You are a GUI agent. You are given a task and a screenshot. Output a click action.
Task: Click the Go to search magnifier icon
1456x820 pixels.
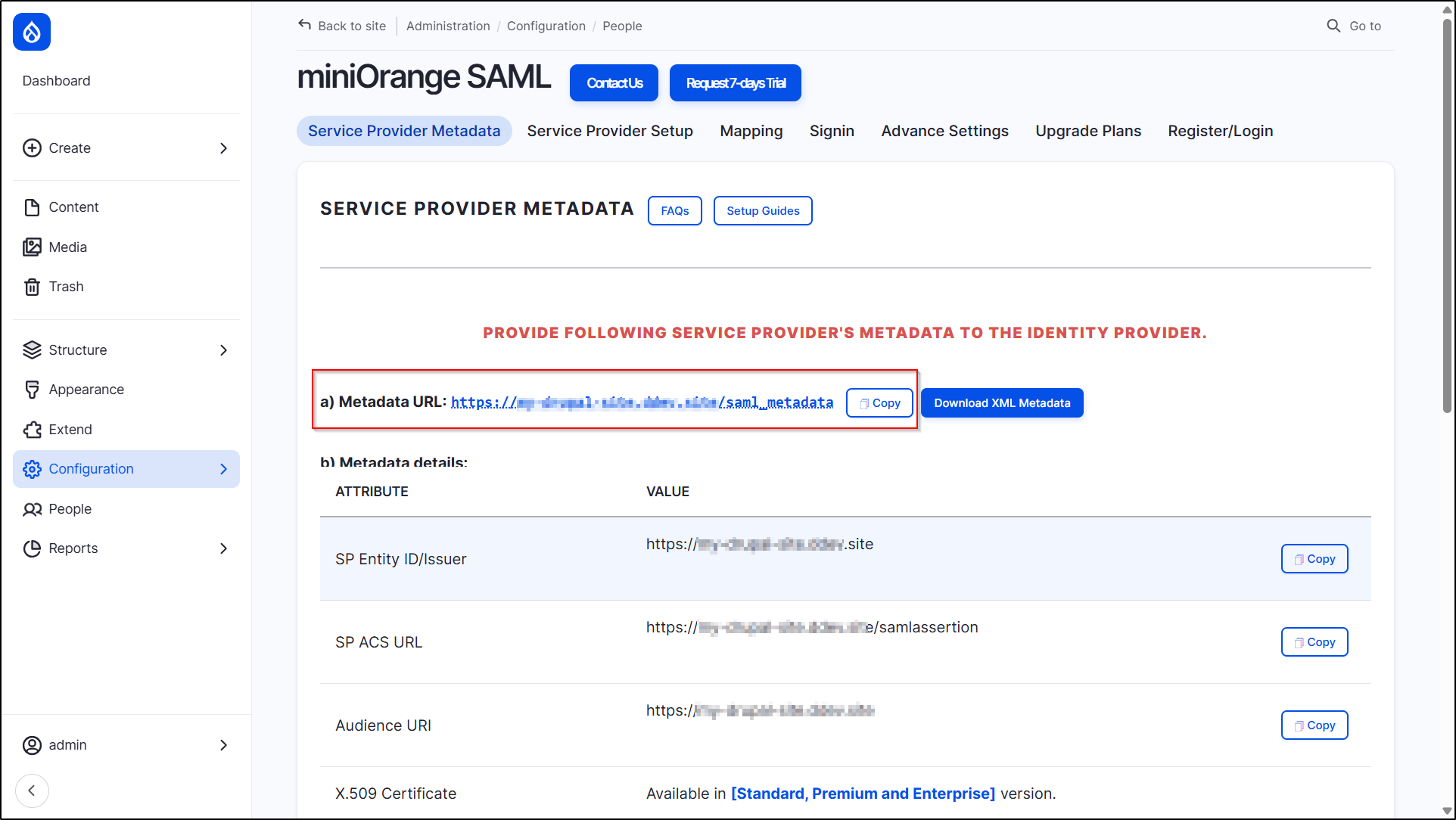1333,26
